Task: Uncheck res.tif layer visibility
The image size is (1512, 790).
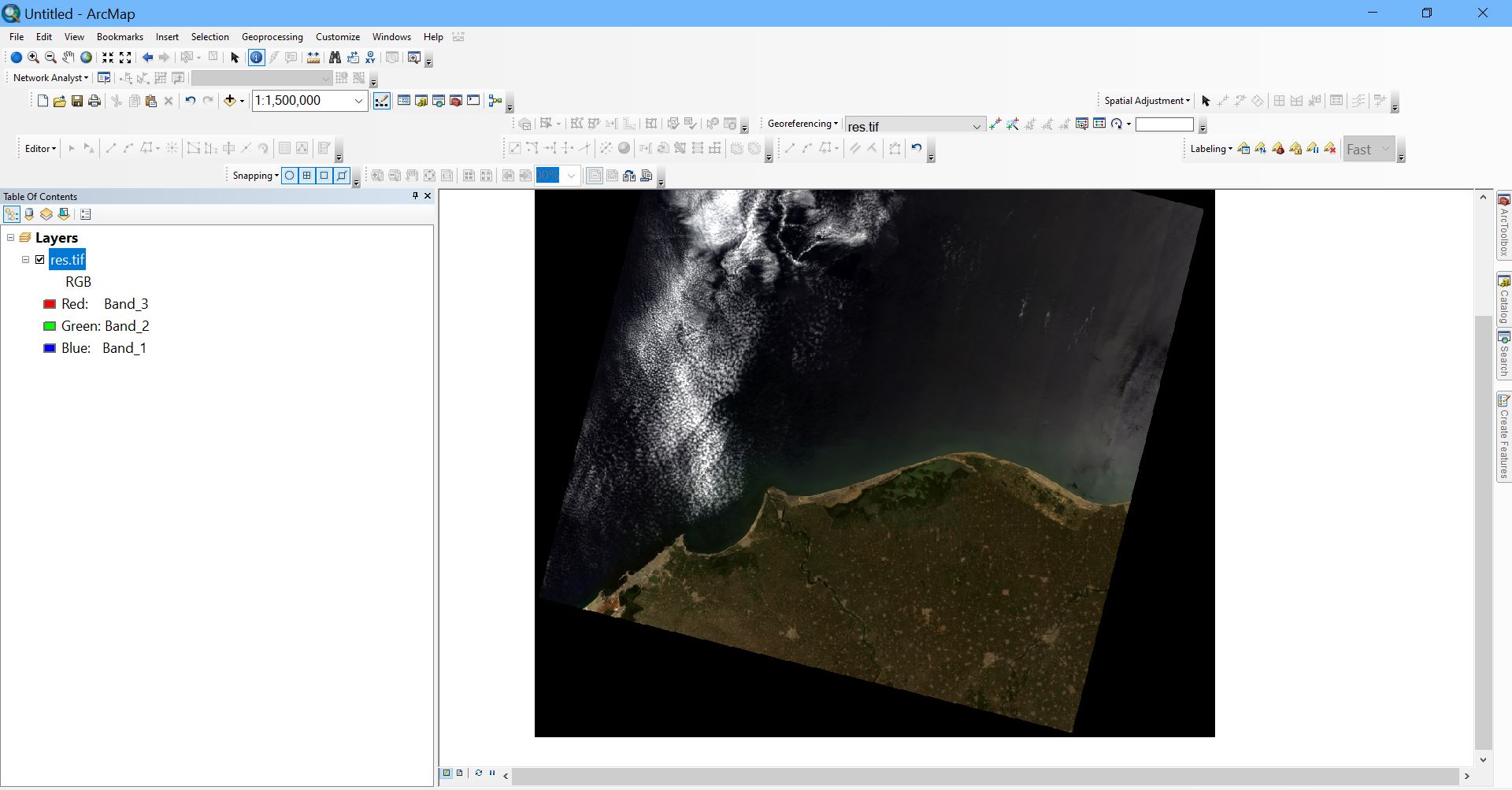Action: (40, 260)
